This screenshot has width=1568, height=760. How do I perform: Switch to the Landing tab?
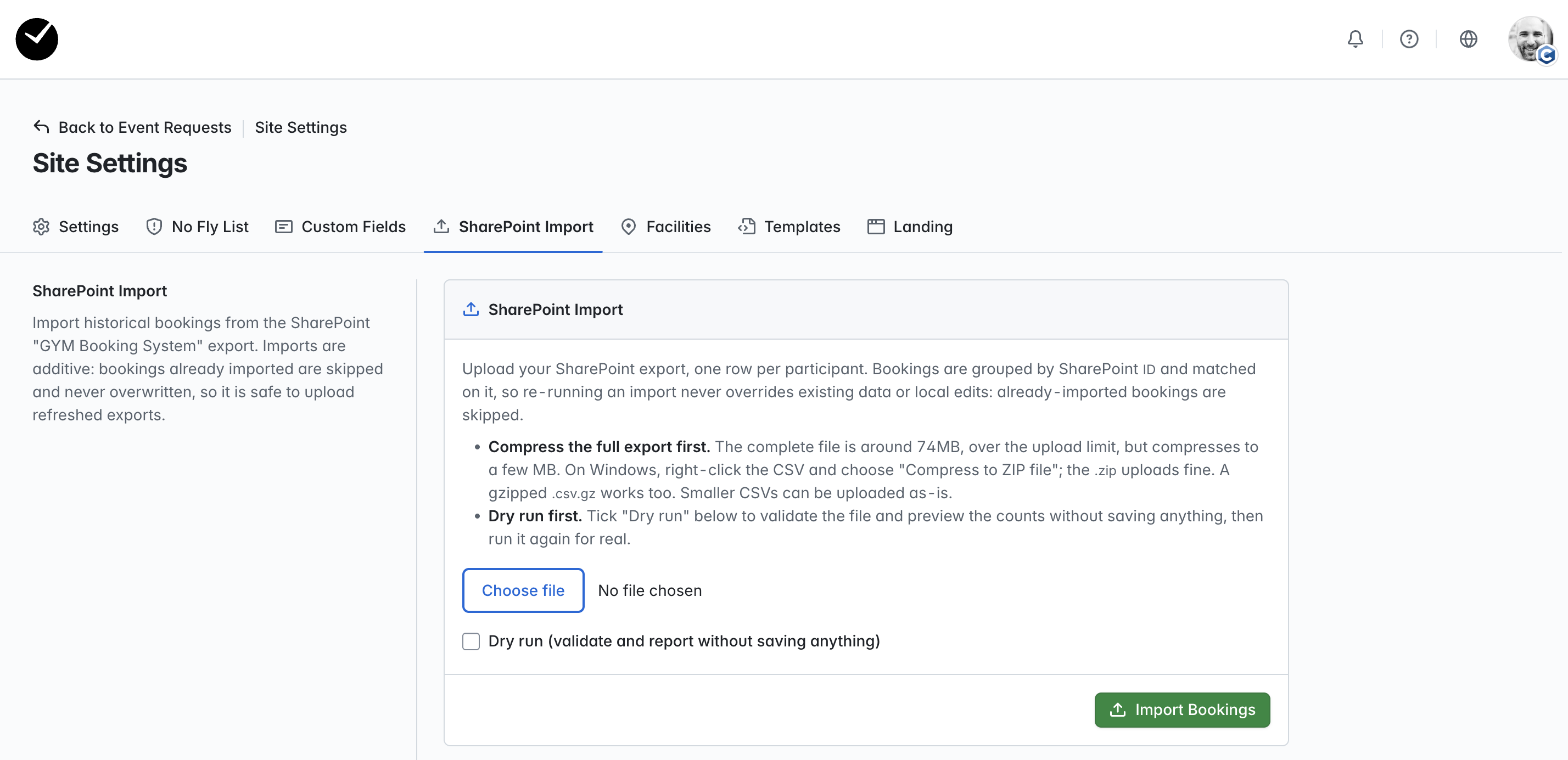click(909, 227)
